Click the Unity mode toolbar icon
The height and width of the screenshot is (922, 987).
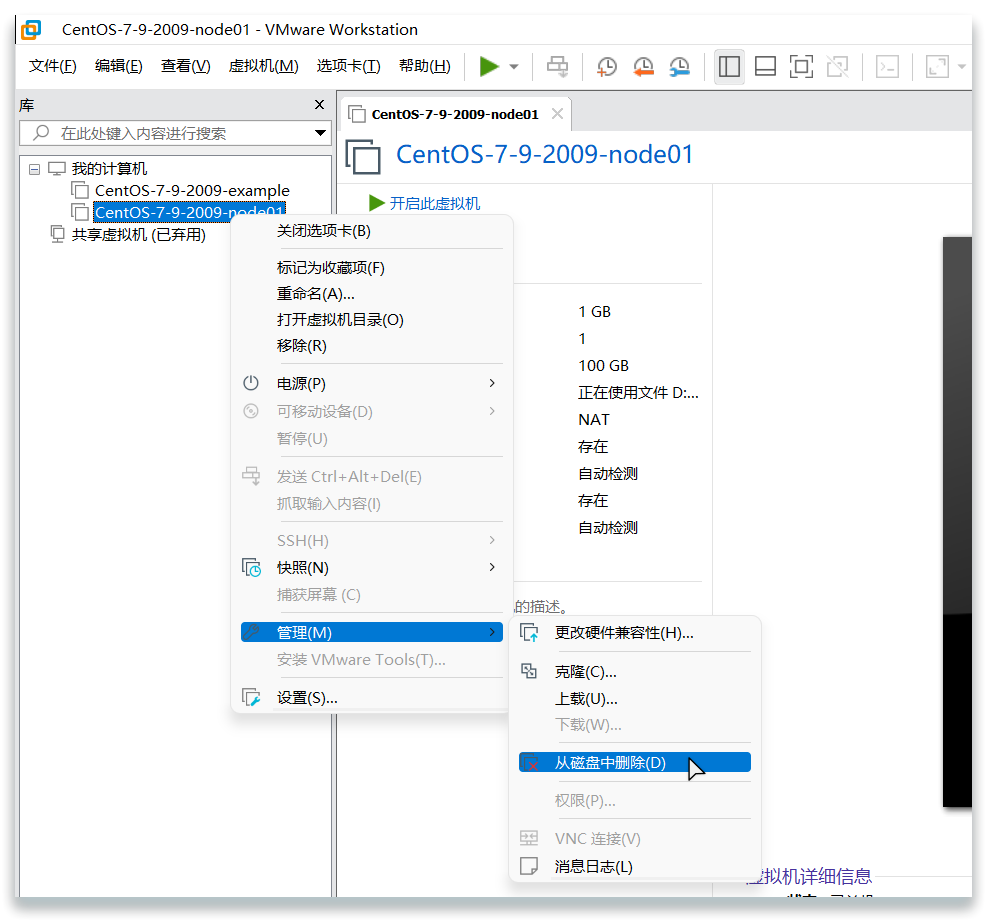click(x=837, y=66)
